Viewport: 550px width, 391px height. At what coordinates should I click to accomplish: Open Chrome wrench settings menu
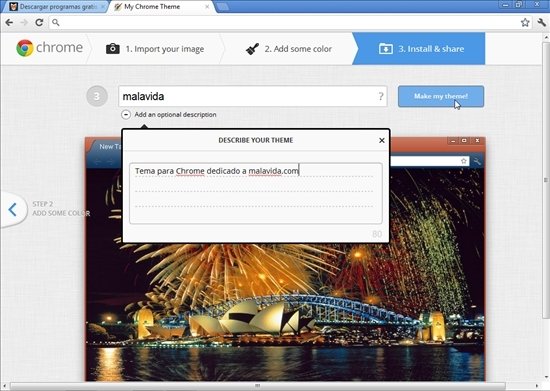tap(541, 22)
